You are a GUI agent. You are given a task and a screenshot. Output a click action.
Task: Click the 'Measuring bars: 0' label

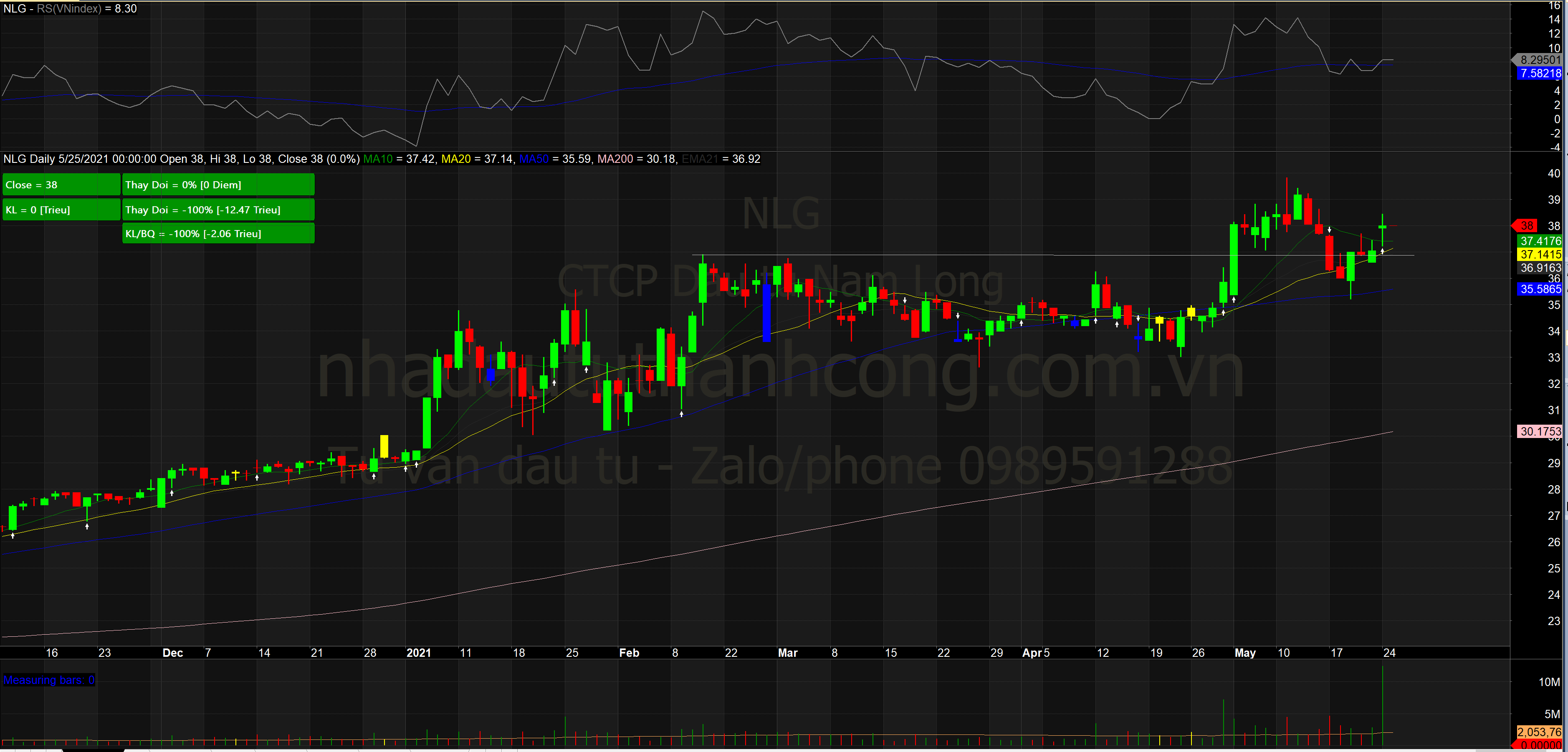pyautogui.click(x=49, y=680)
